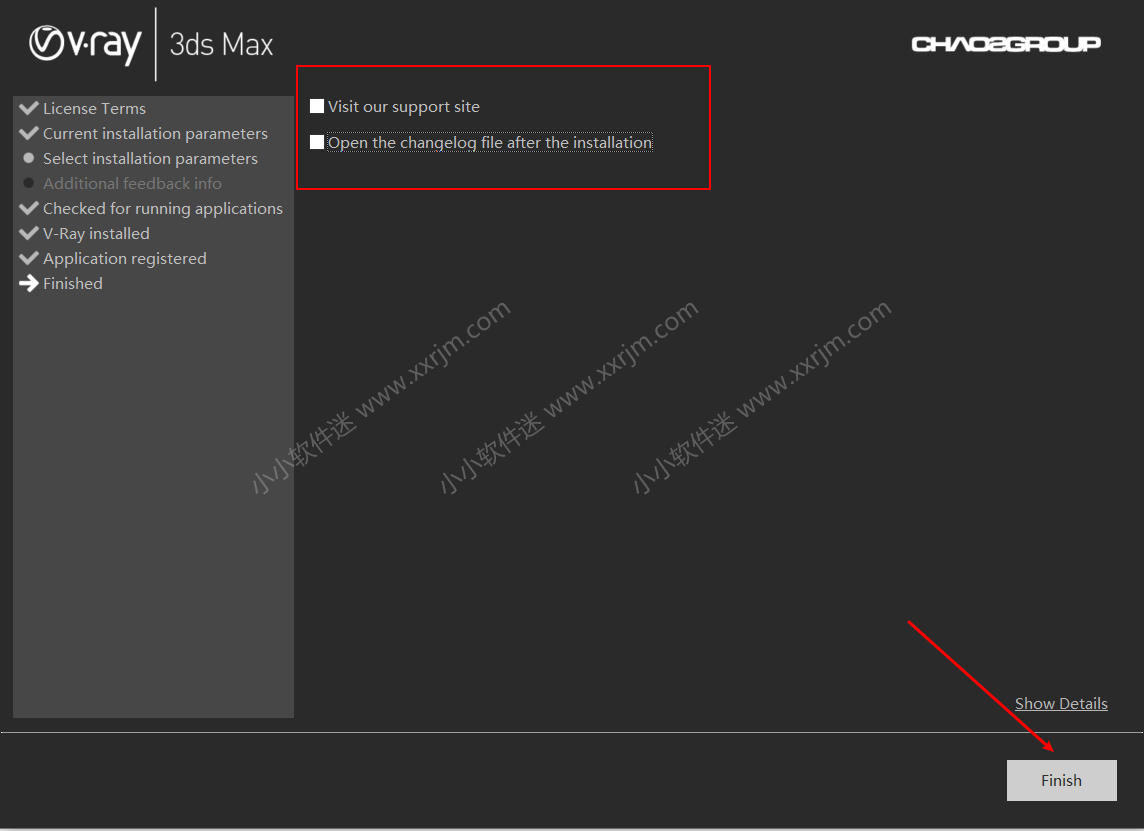The height and width of the screenshot is (831, 1144).
Task: Click checkmark beside Checked for running applications
Action: coord(28,208)
